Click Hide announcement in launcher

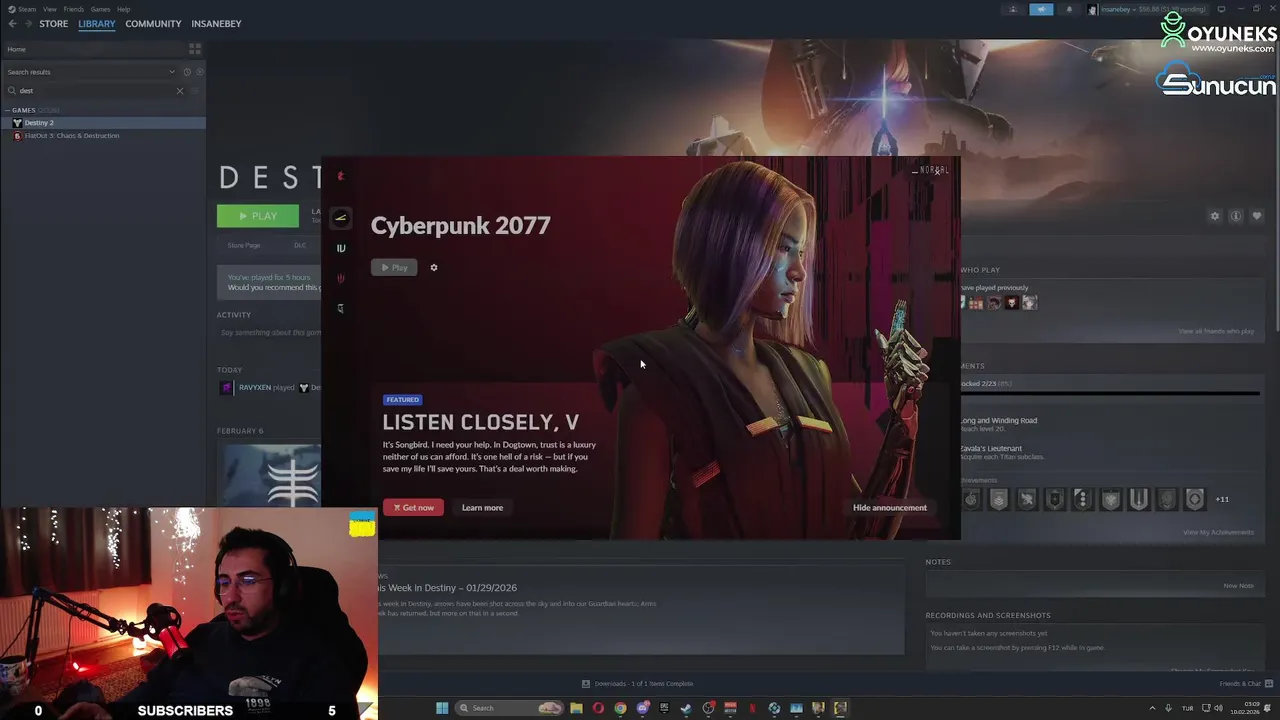coord(889,507)
